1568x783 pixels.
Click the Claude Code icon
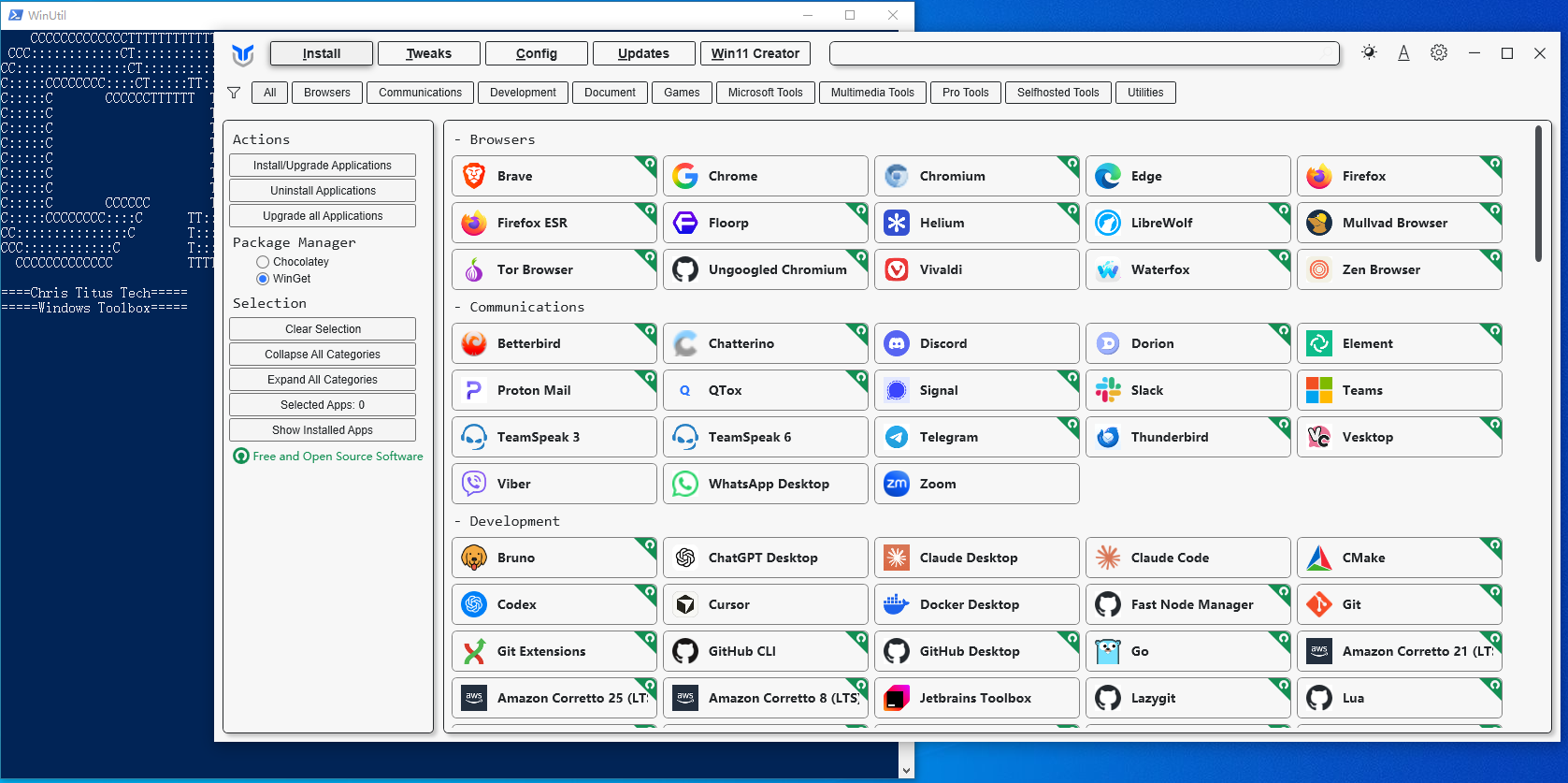click(x=1108, y=558)
